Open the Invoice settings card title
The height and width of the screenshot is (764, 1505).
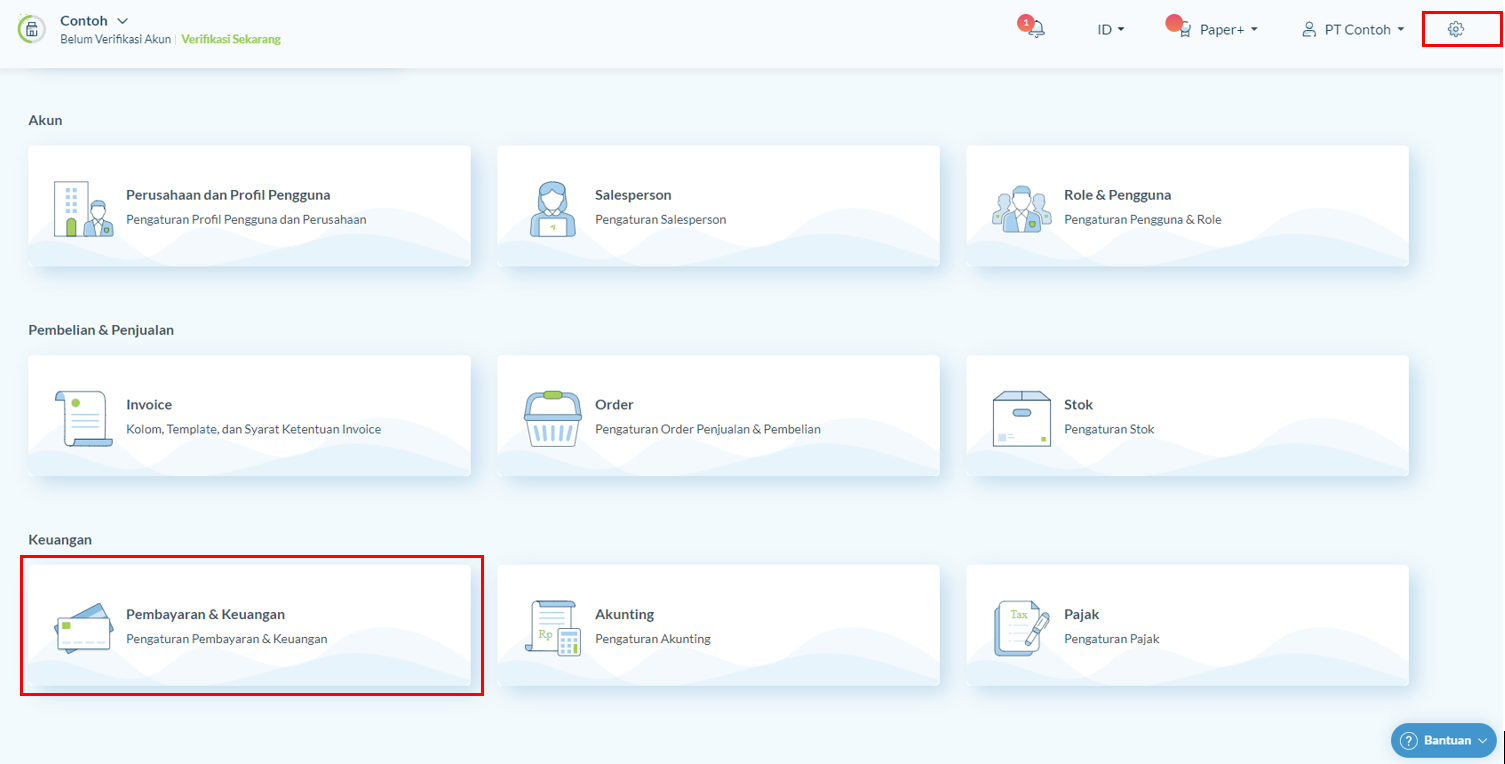149,405
